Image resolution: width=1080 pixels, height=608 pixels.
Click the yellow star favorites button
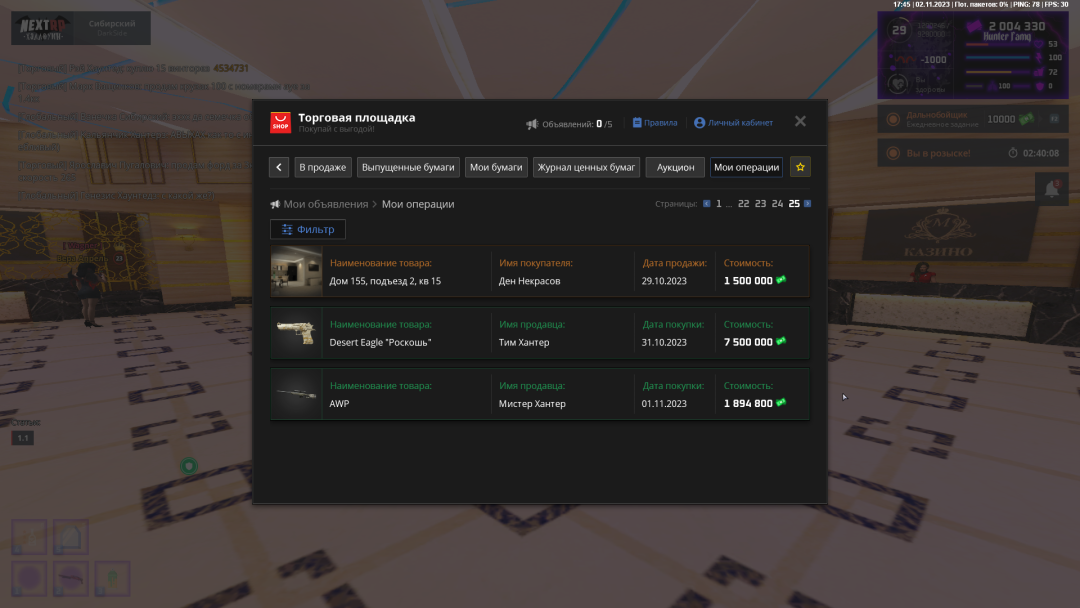point(800,167)
